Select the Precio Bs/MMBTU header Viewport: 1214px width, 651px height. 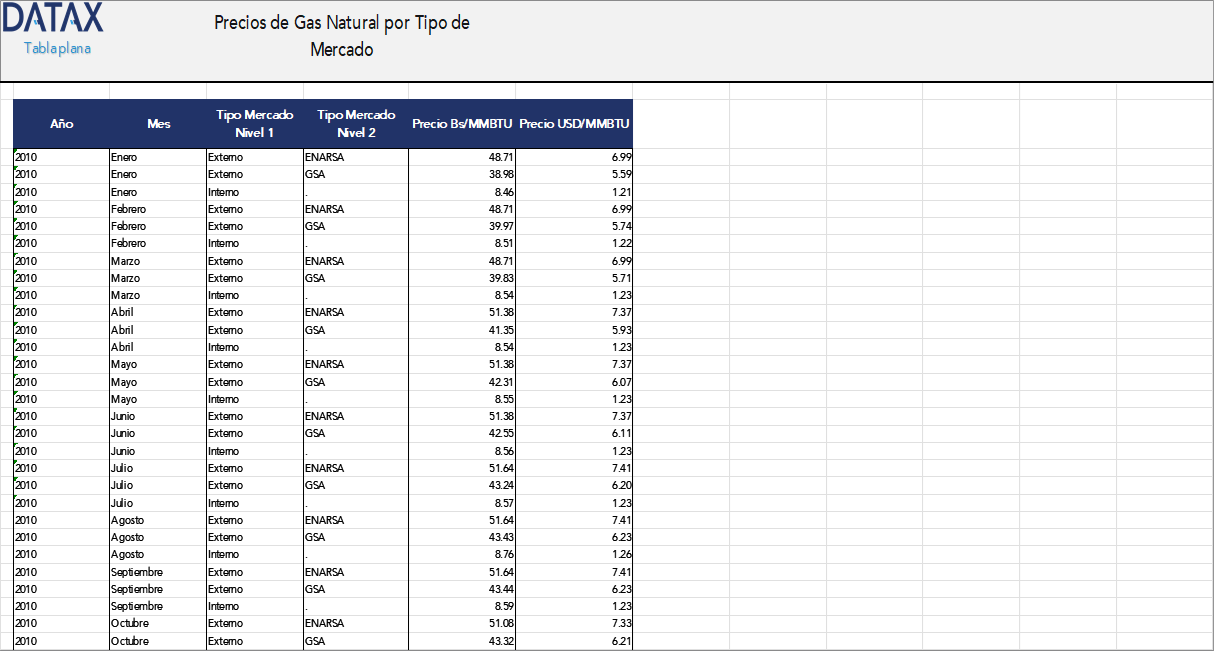point(461,124)
